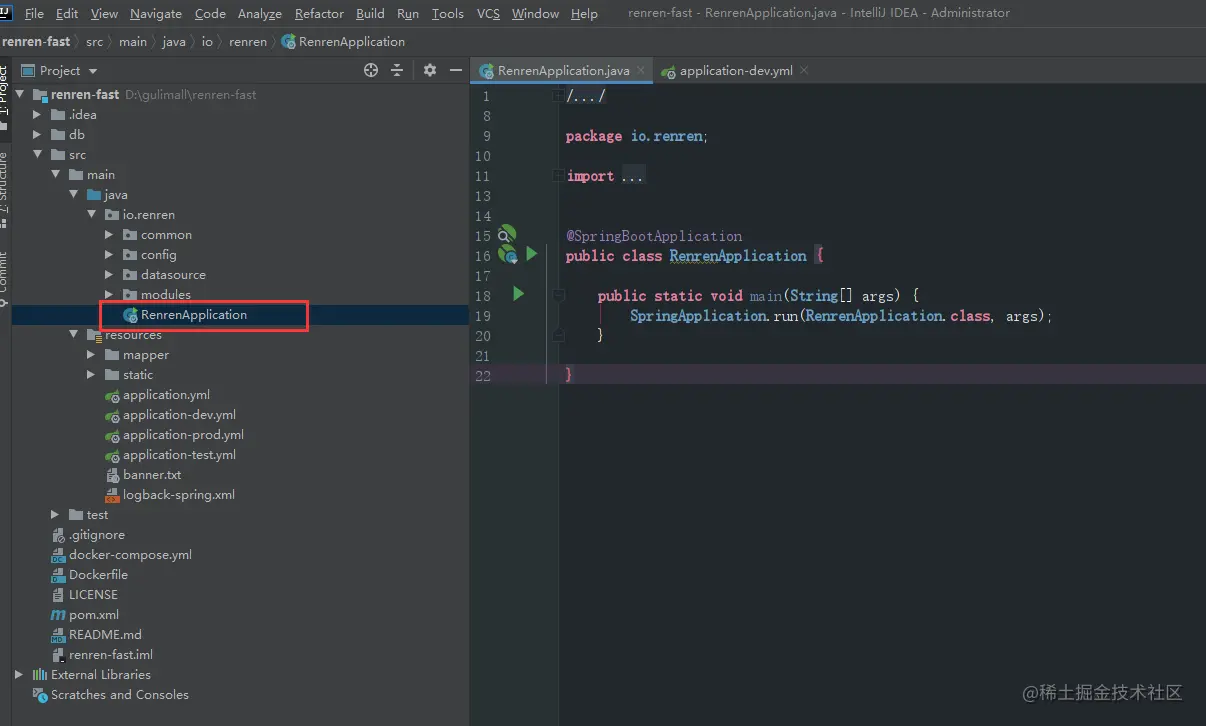Place the cursor on line number 22

point(482,375)
